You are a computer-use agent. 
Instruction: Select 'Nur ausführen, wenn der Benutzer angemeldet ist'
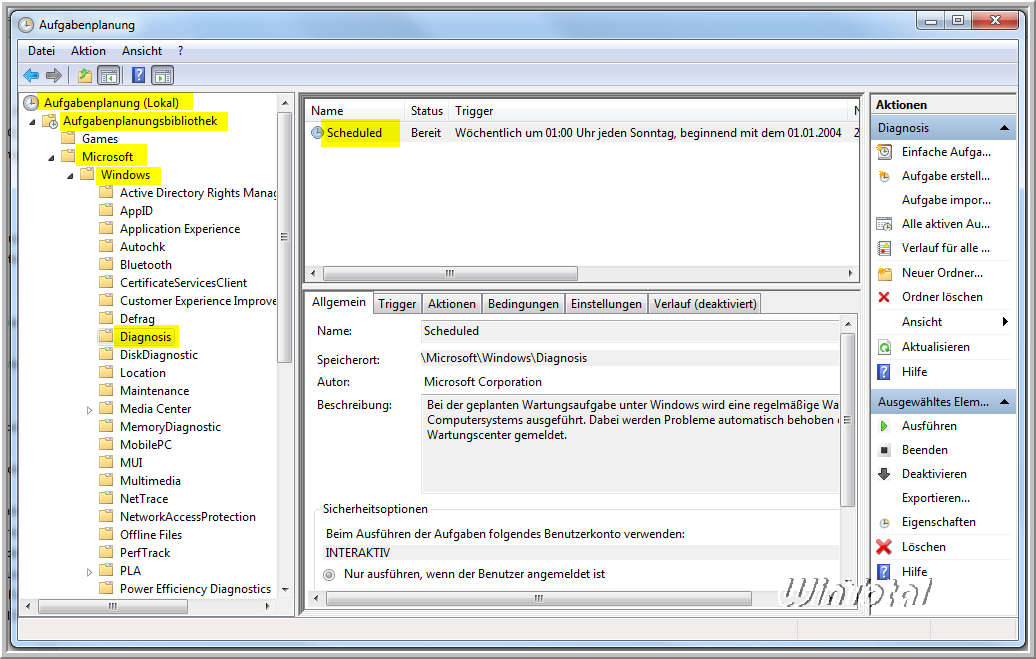(330, 575)
